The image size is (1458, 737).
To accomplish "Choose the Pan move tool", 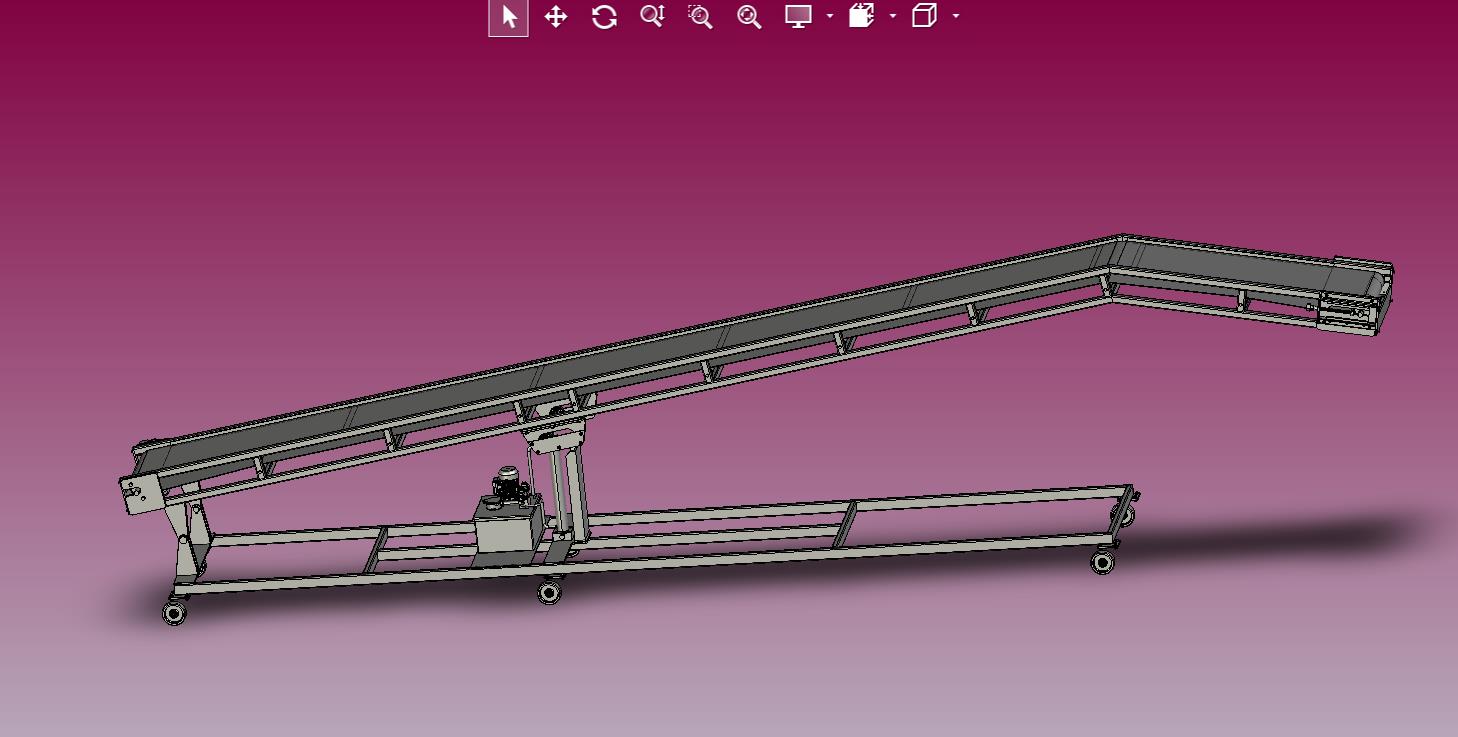I will coord(556,17).
